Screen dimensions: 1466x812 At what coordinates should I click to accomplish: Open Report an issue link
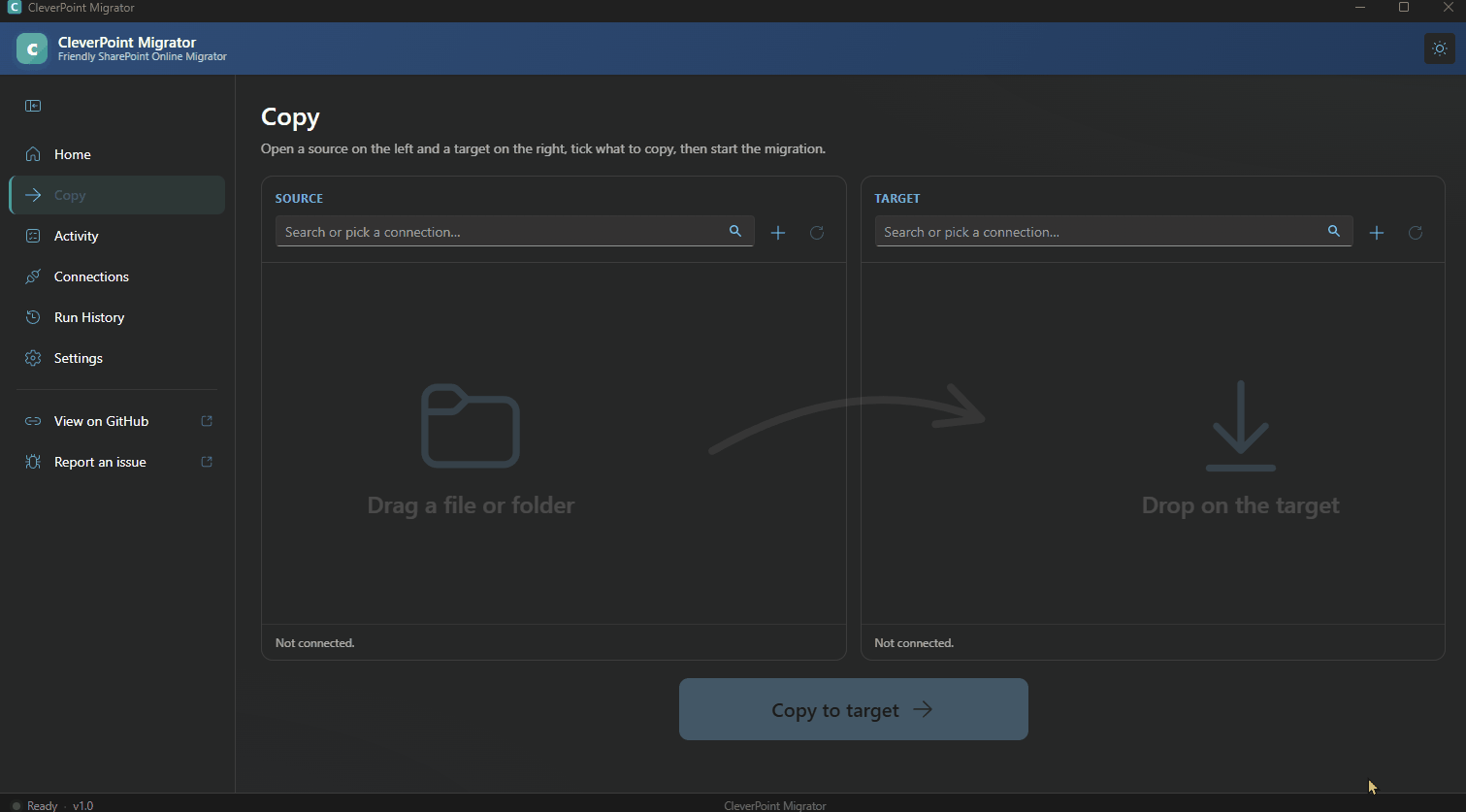[116, 462]
